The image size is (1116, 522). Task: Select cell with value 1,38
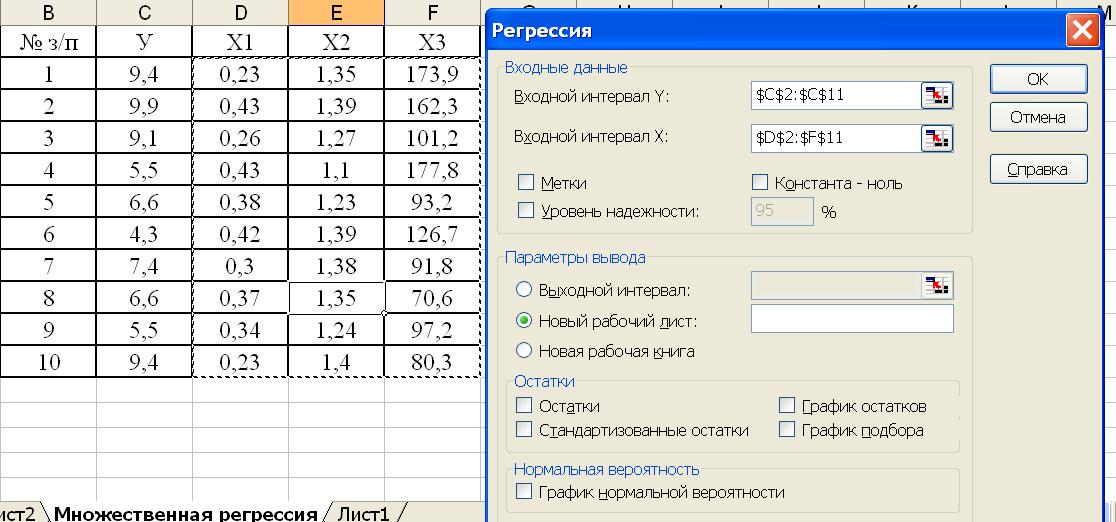tap(336, 266)
